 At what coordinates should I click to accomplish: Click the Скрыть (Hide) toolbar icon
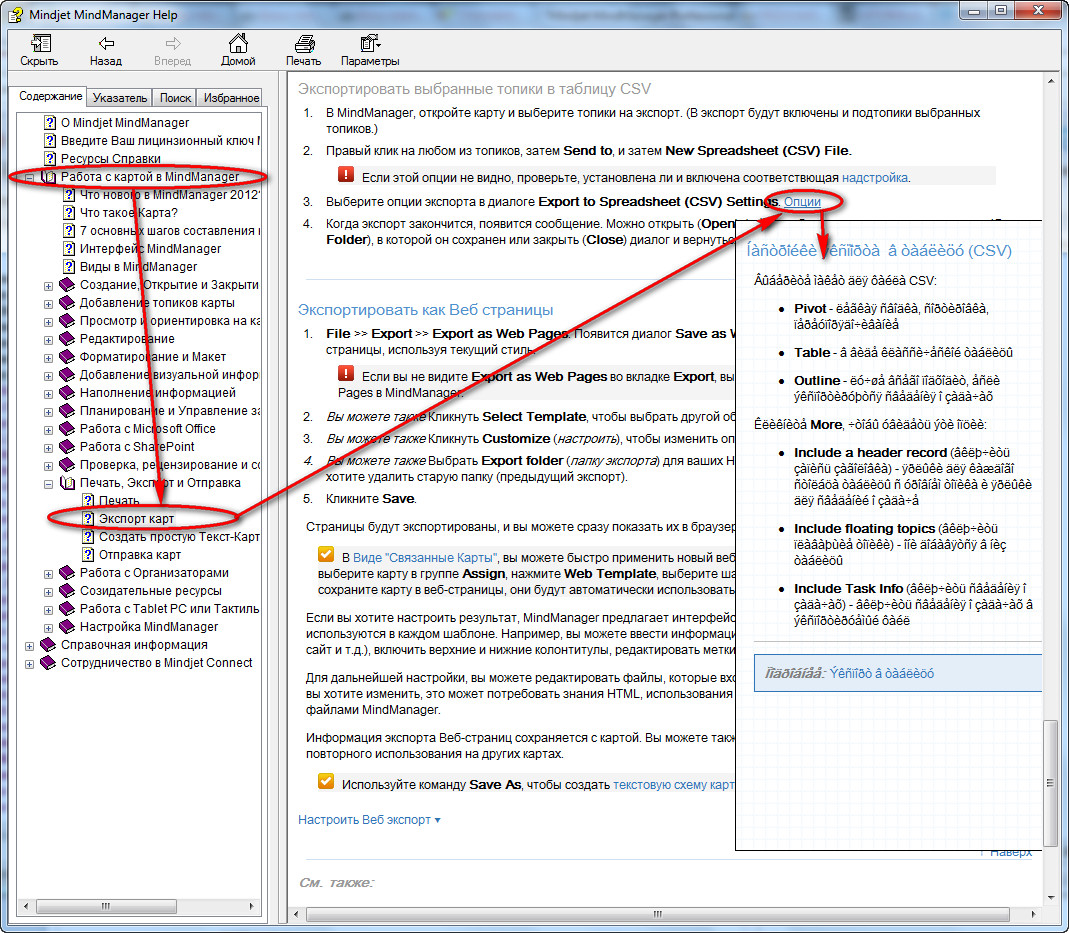tap(40, 44)
